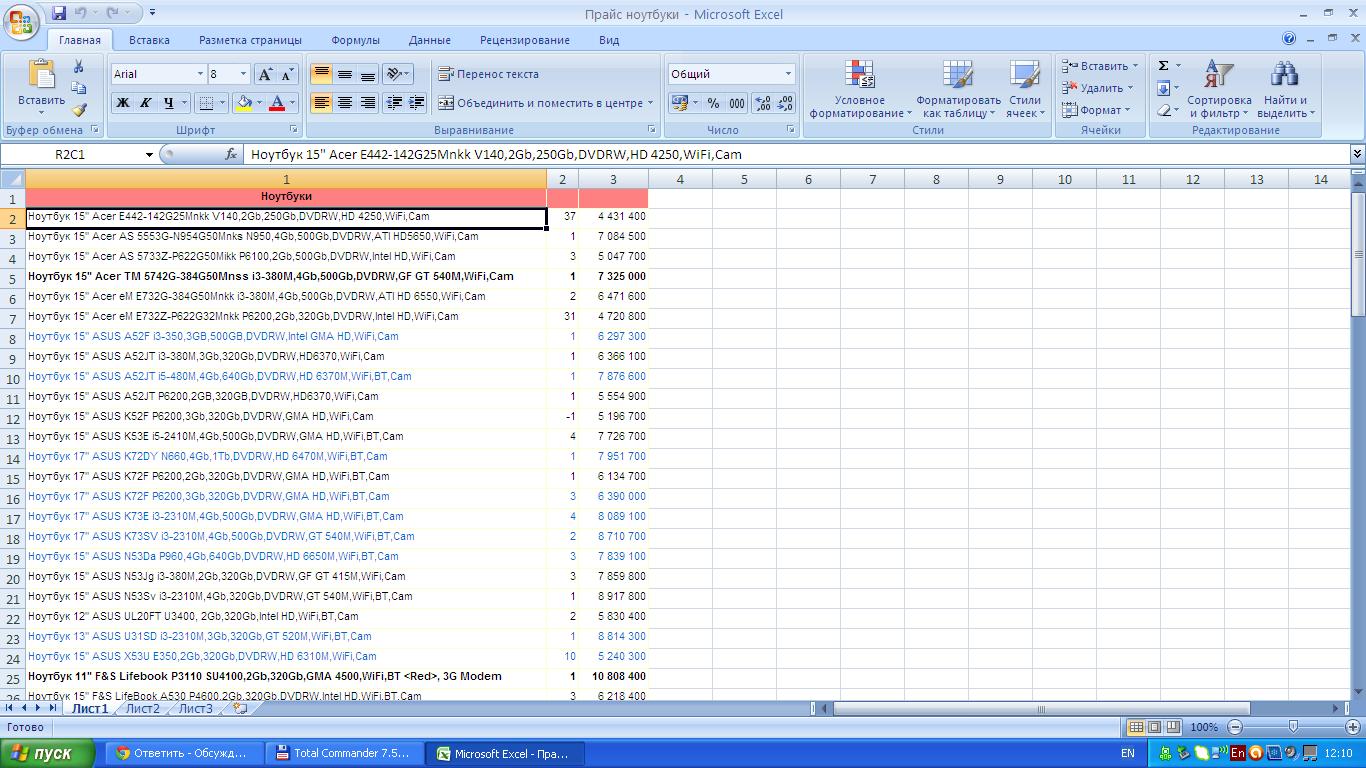Open the borders dropdown arrow
This screenshot has height=768, width=1366.
coord(222,103)
